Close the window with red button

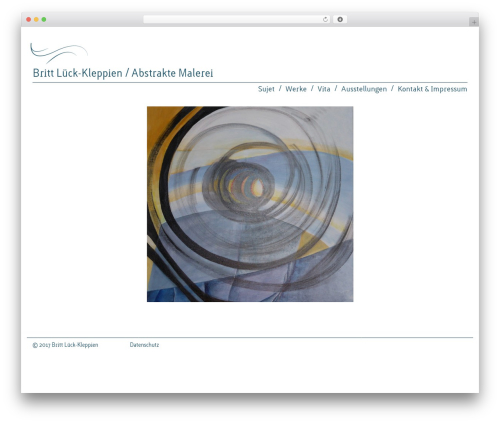[x=29, y=20]
